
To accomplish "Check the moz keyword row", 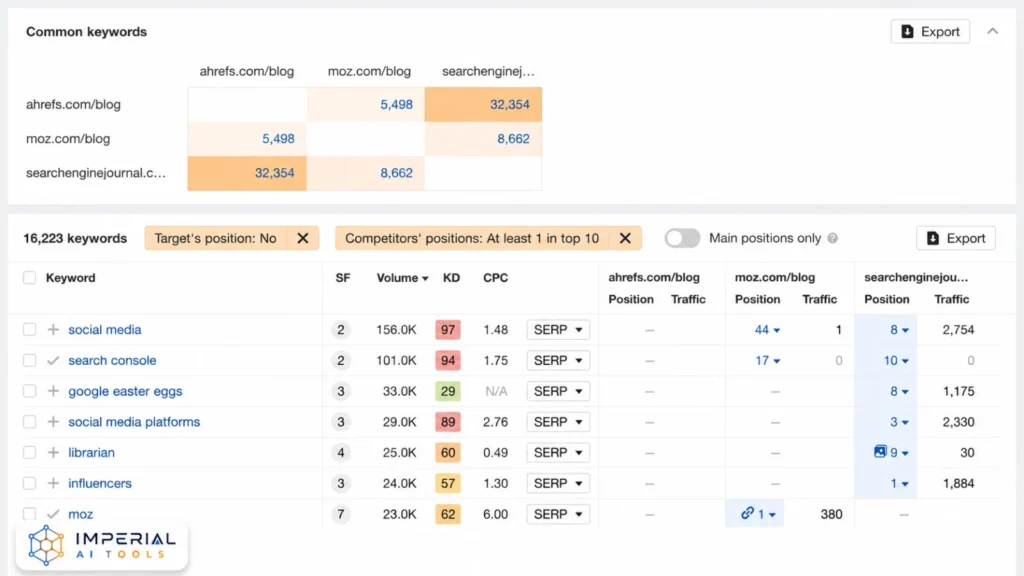I will [x=29, y=514].
